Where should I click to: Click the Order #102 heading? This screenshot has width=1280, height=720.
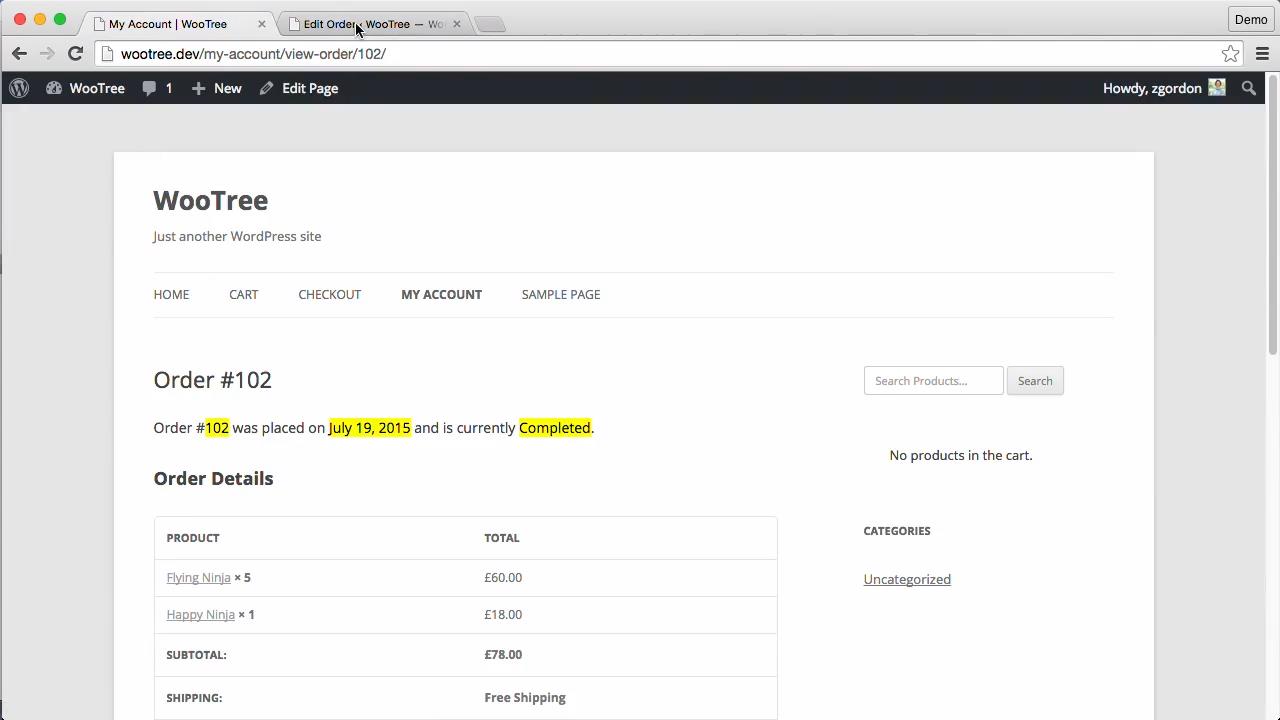coord(212,380)
